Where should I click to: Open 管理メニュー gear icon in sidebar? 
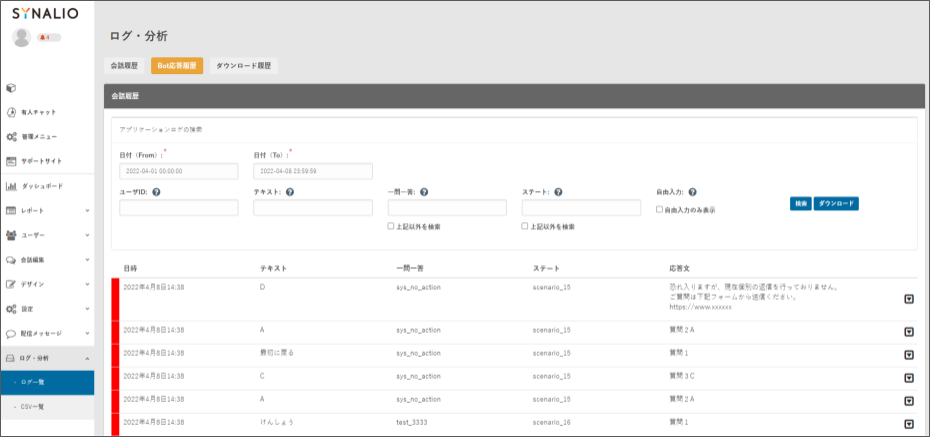click(x=11, y=136)
